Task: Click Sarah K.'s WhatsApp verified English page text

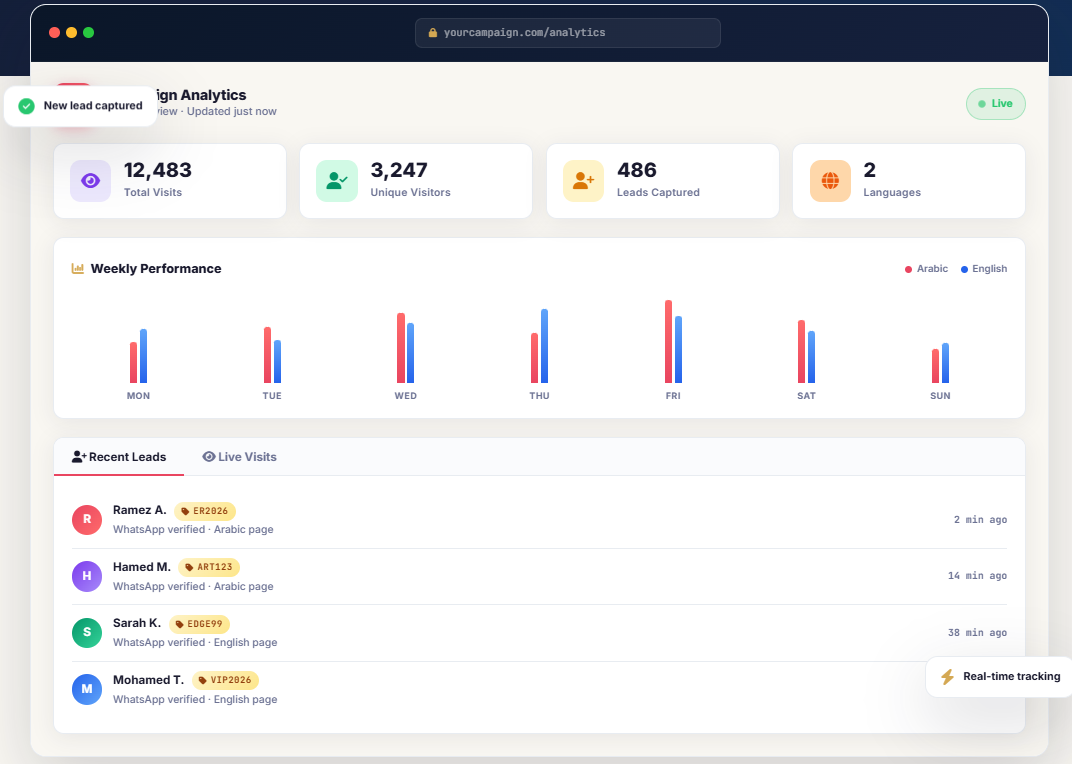Action: pyautogui.click(x=195, y=643)
